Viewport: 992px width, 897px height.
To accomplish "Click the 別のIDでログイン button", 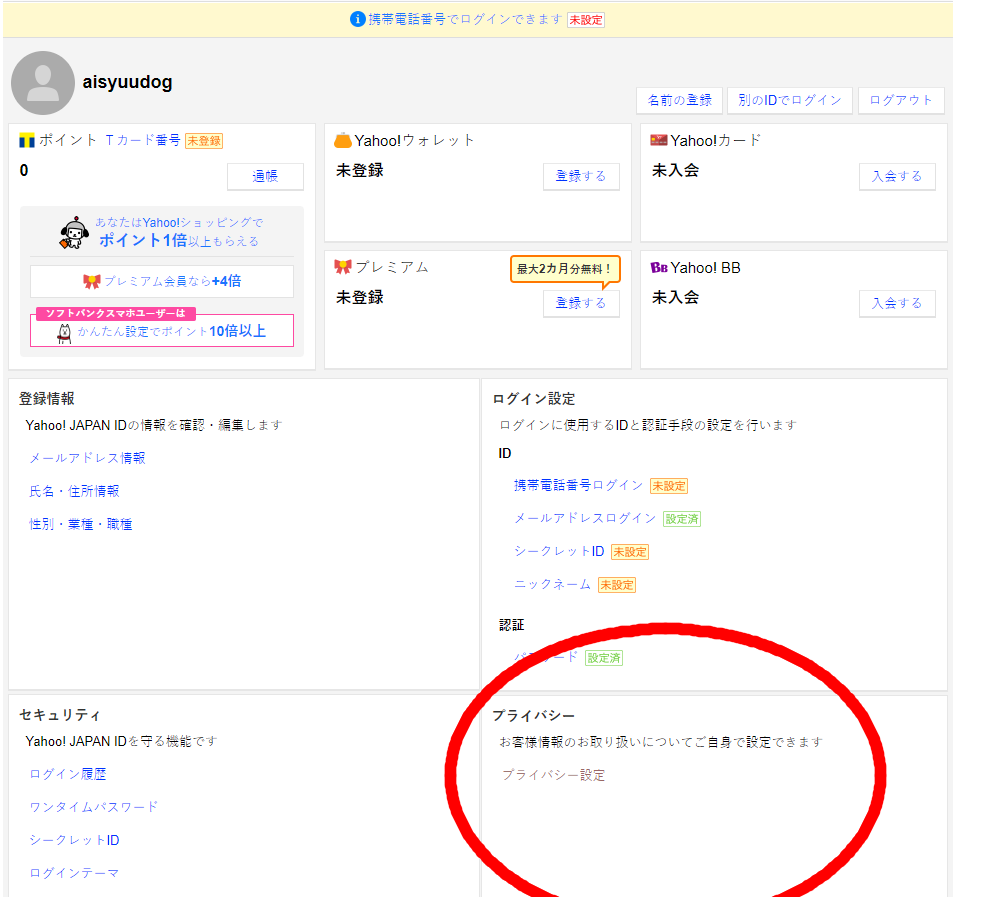I will coord(790,100).
